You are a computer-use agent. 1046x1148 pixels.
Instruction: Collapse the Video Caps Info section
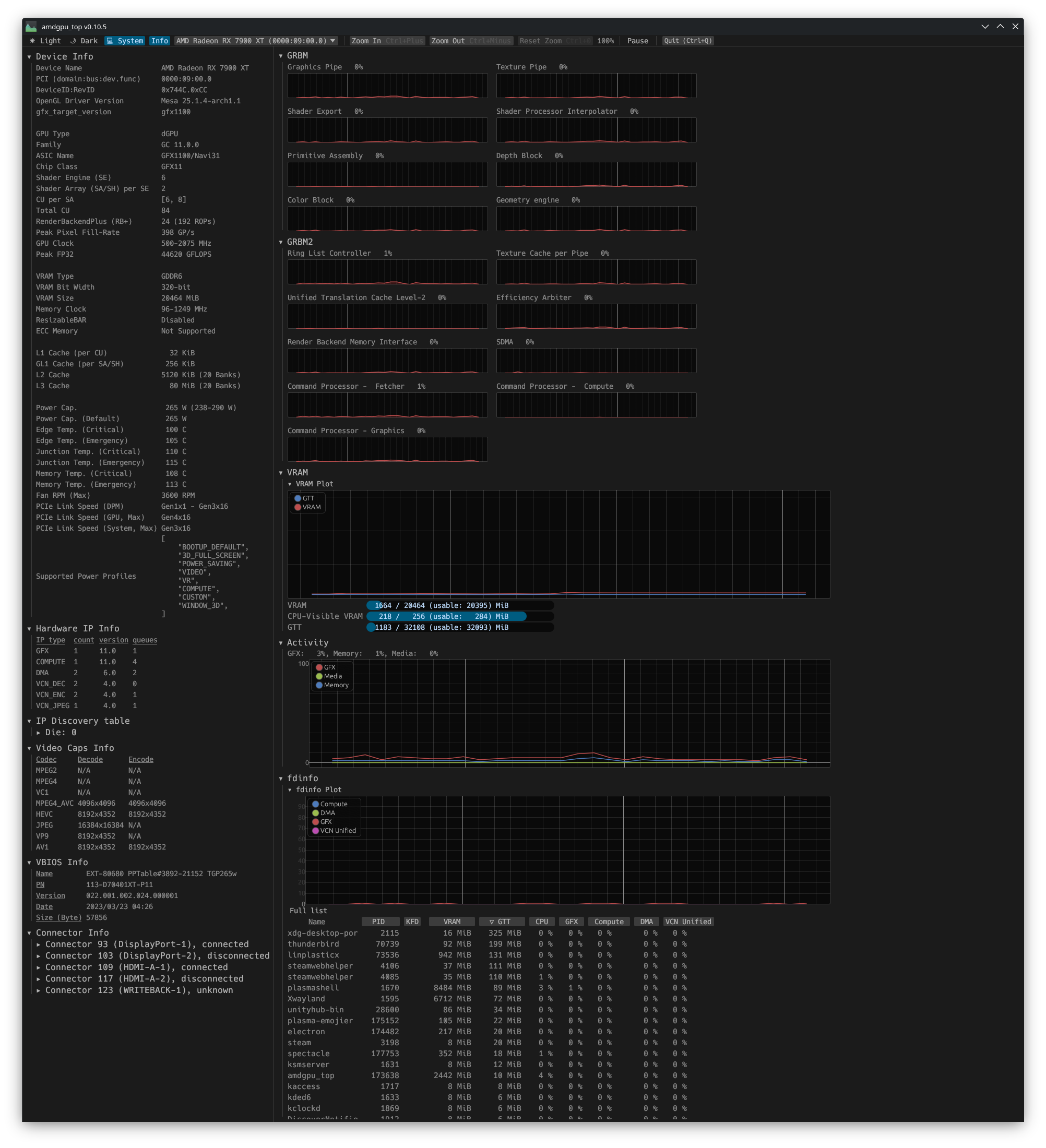(70, 748)
